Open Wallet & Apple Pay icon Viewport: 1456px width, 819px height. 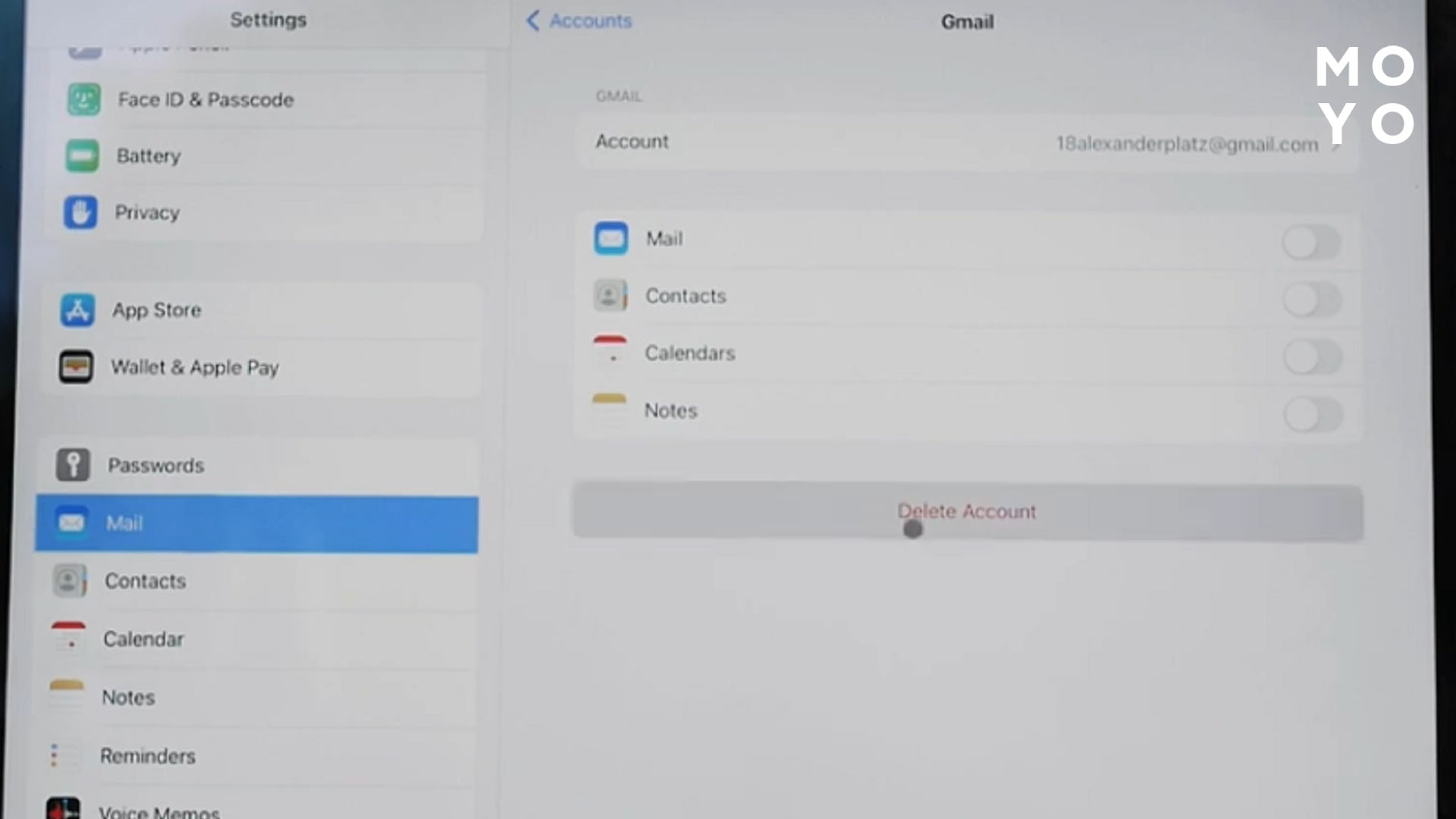[76, 367]
